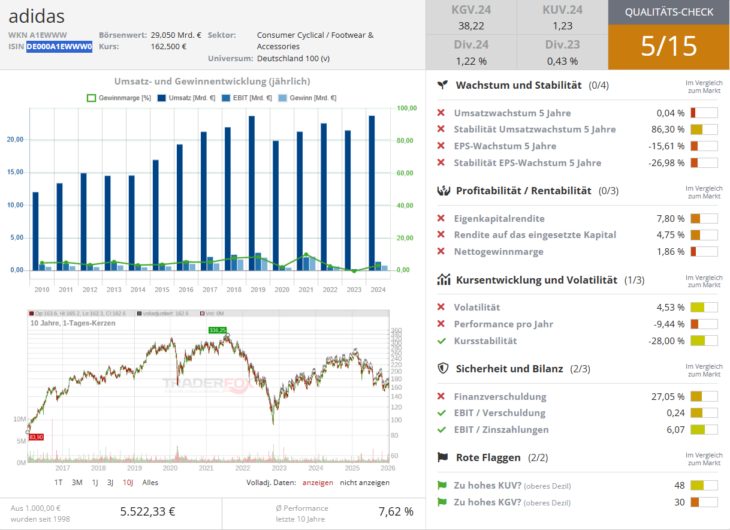Click the Umsatzwachstum 5 Jahre comparison bar

click(704, 113)
